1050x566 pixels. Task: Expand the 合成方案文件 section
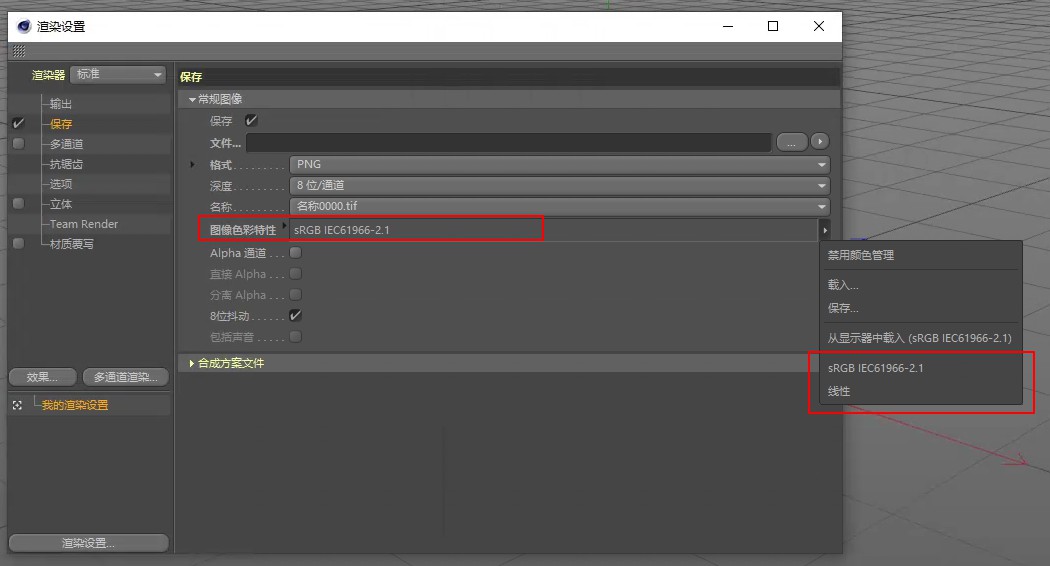(192, 363)
